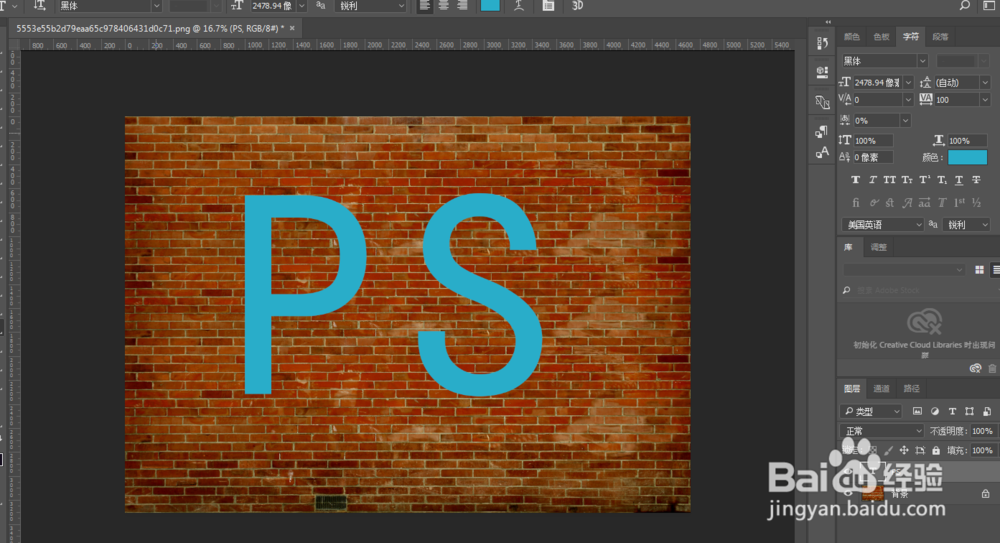Switch to the 调整 panel tab
Screen dimensions: 1000x543
point(879,247)
